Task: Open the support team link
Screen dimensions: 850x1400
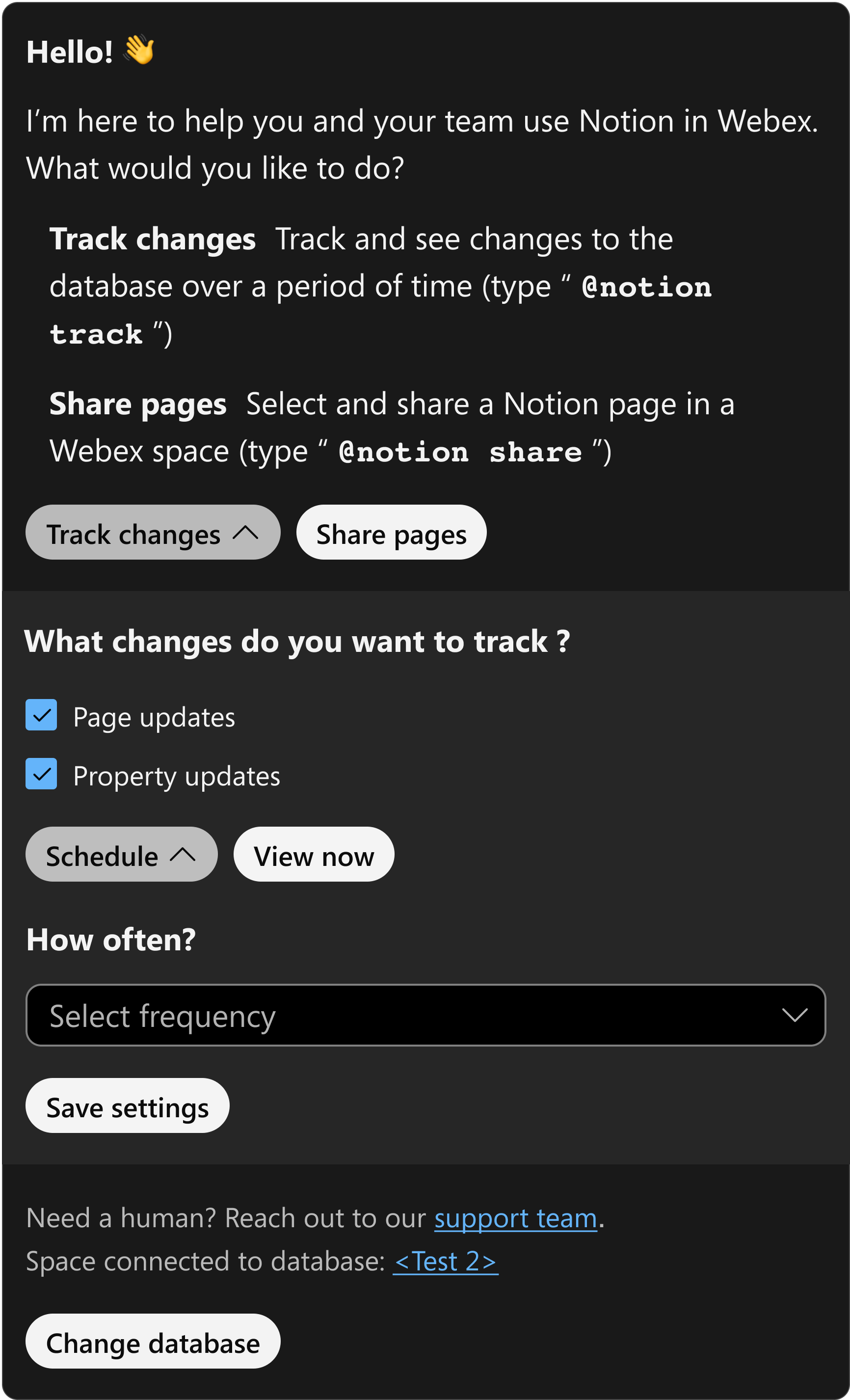Action: (x=516, y=1219)
